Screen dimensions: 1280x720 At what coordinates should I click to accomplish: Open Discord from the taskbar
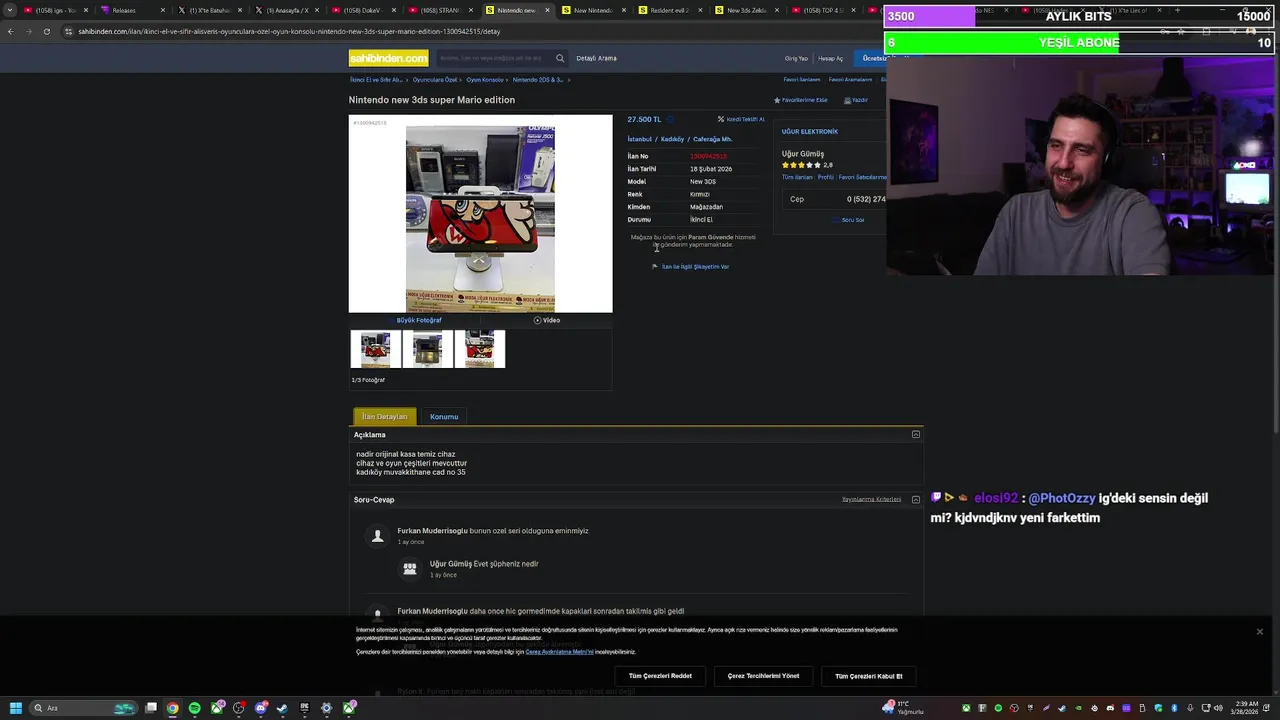(x=261, y=708)
